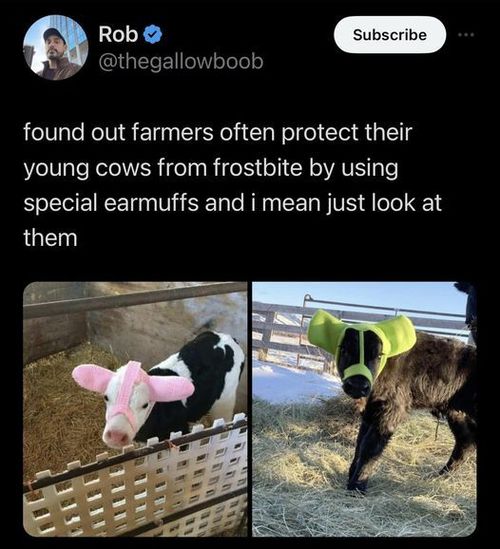Open the @thegallowboob handle link
Screen dimensions: 500x549
tap(181, 62)
